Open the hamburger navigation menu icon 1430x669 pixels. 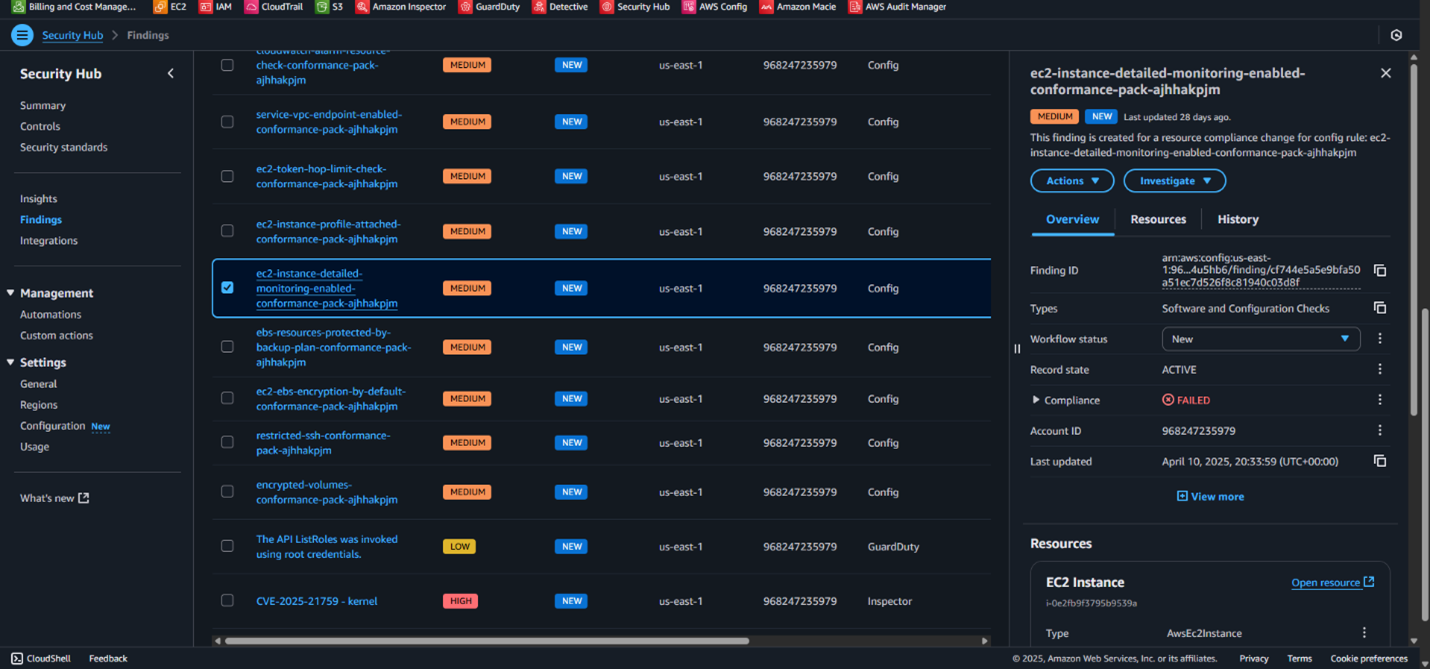pyautogui.click(x=21, y=35)
